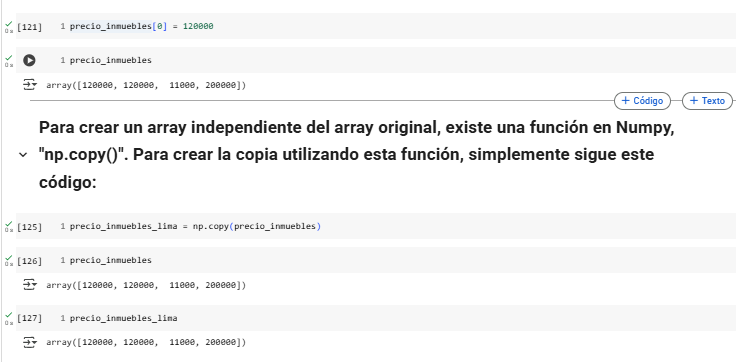Toggle output options for cell [126]
Image resolution: width=736 pixels, height=362 pixels.
(30, 285)
